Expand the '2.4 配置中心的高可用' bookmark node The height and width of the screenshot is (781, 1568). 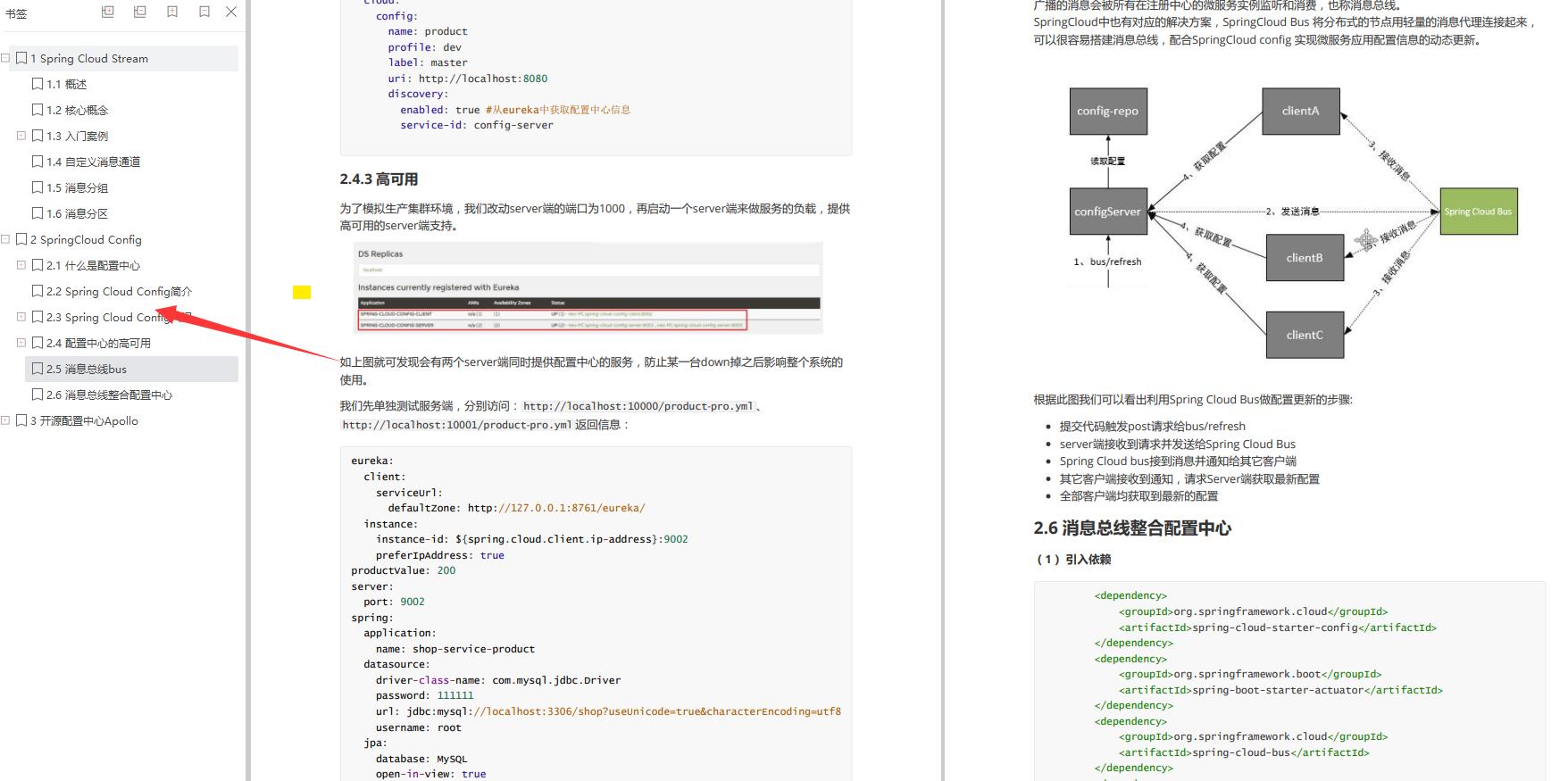pyautogui.click(x=21, y=343)
